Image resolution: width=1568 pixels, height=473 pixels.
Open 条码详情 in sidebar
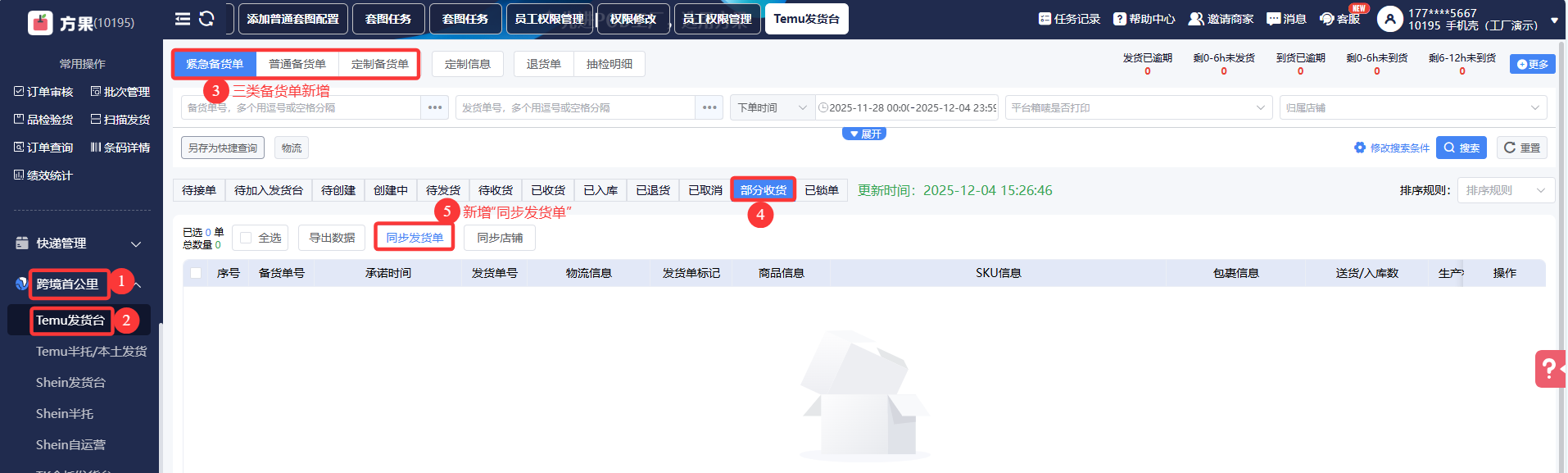coord(120,148)
